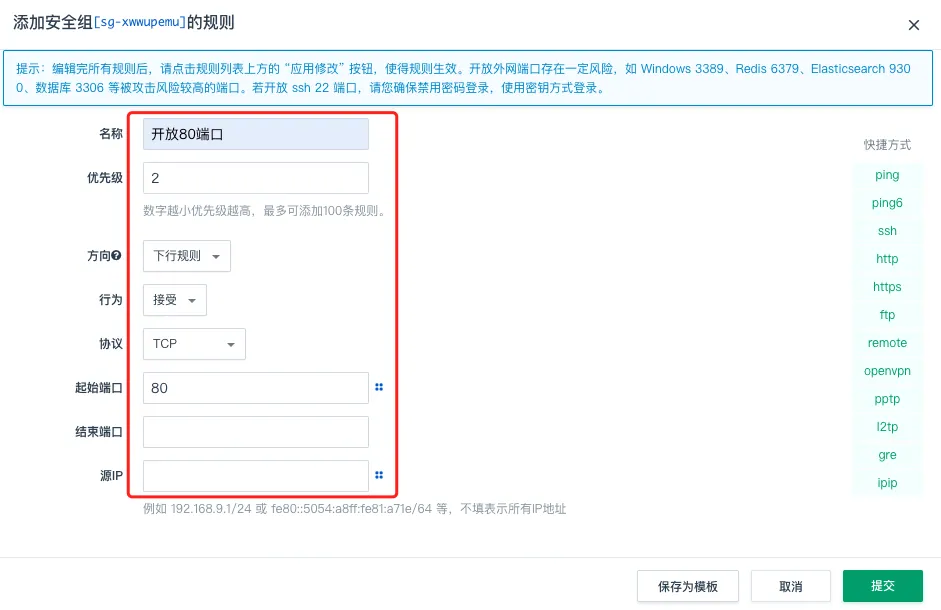This screenshot has height=610, width=941.
Task: Click the help icon next to 方向
Action: point(117,256)
